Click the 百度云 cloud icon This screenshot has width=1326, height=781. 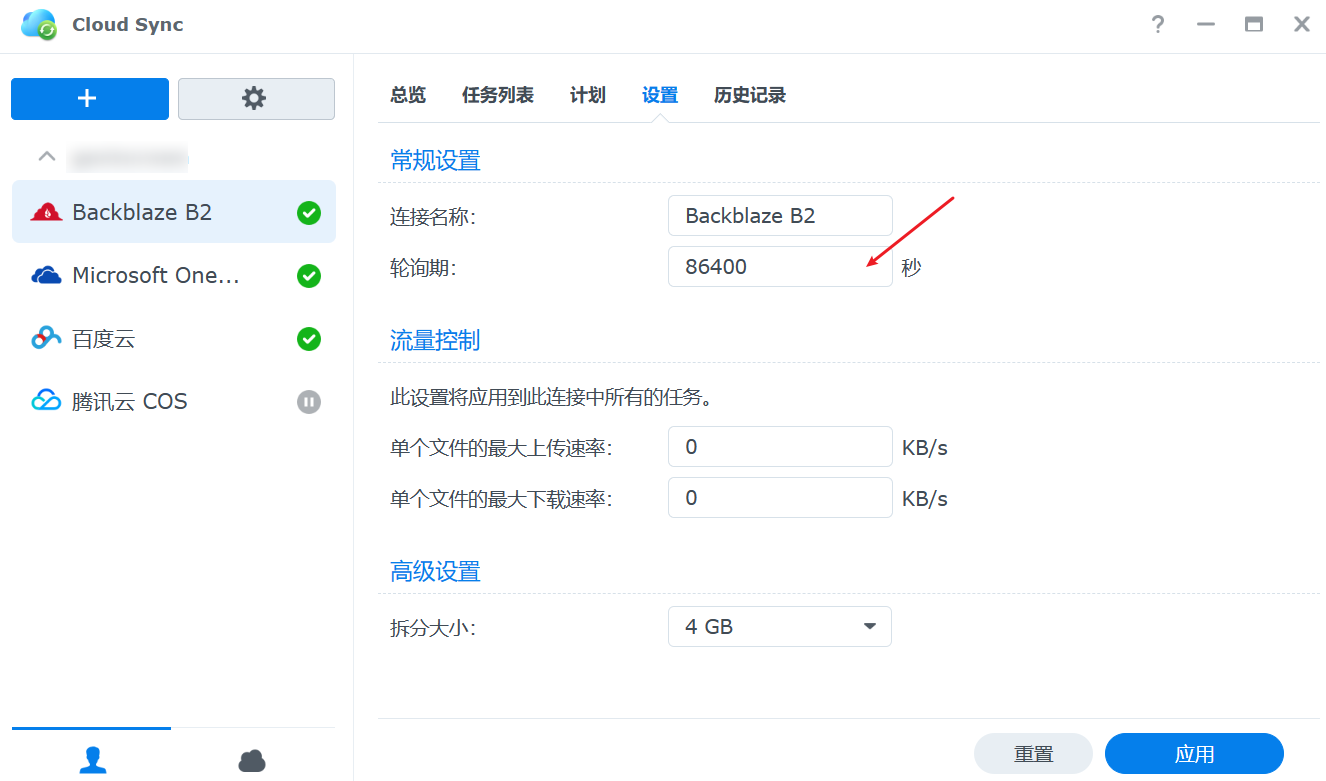pos(47,339)
